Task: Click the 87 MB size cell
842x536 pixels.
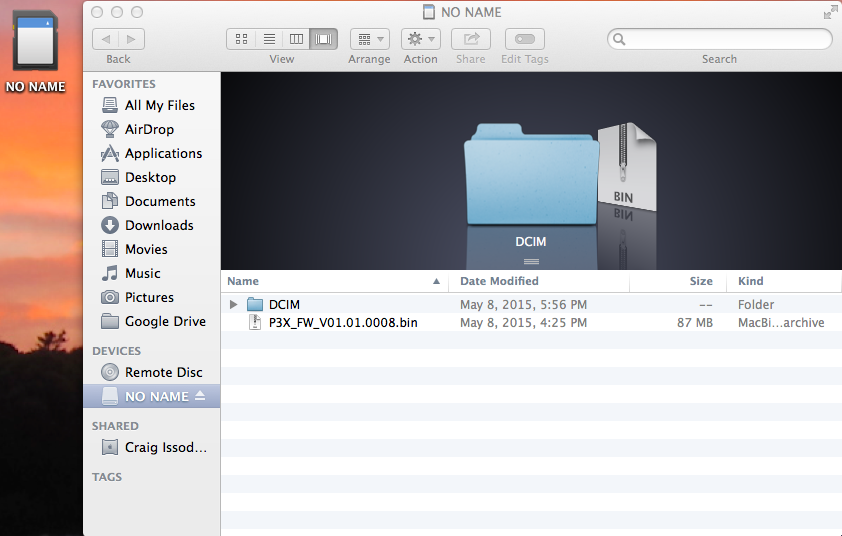Action: [695, 323]
